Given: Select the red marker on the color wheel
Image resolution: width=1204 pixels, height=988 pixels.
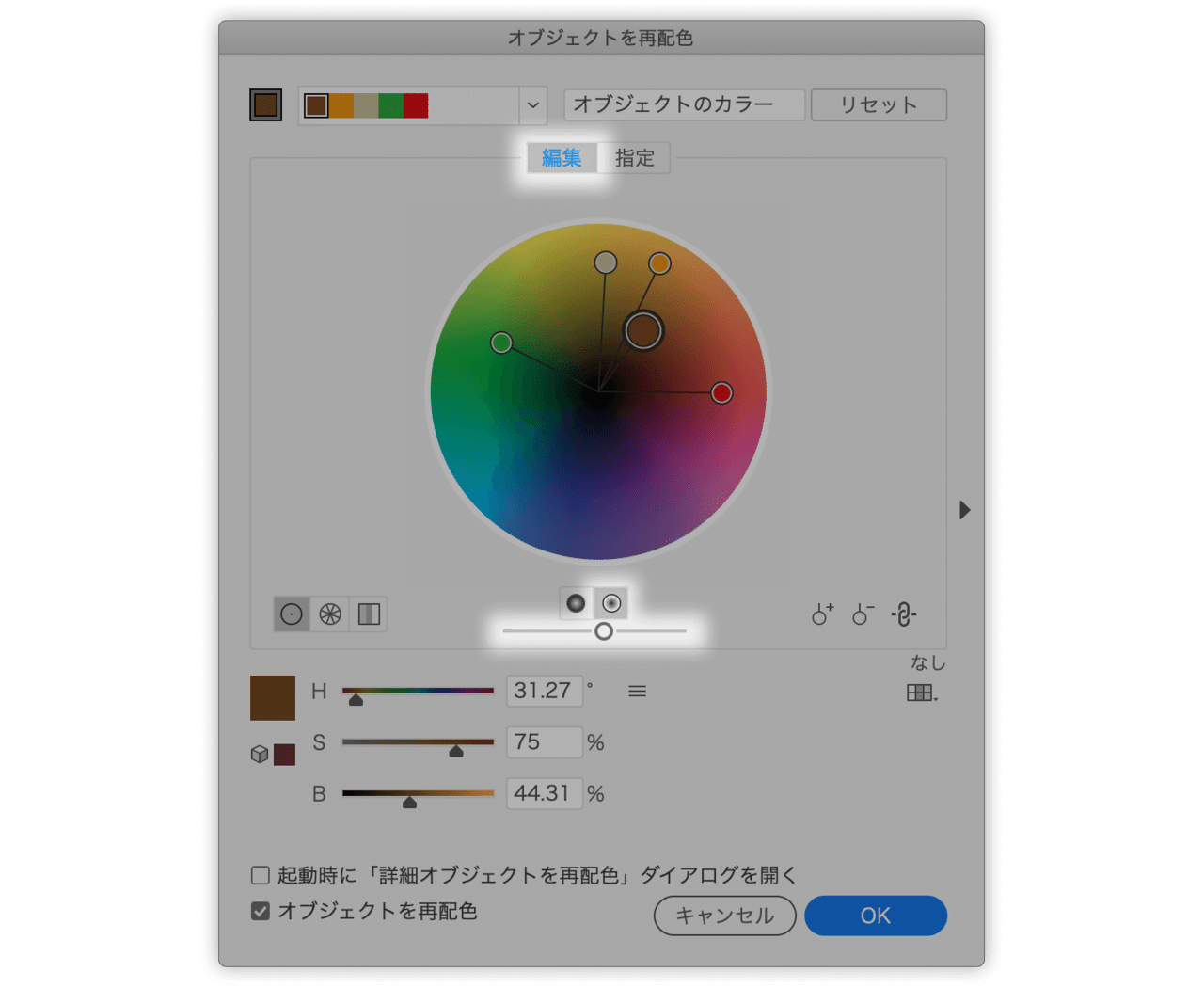Looking at the screenshot, I should click(721, 392).
